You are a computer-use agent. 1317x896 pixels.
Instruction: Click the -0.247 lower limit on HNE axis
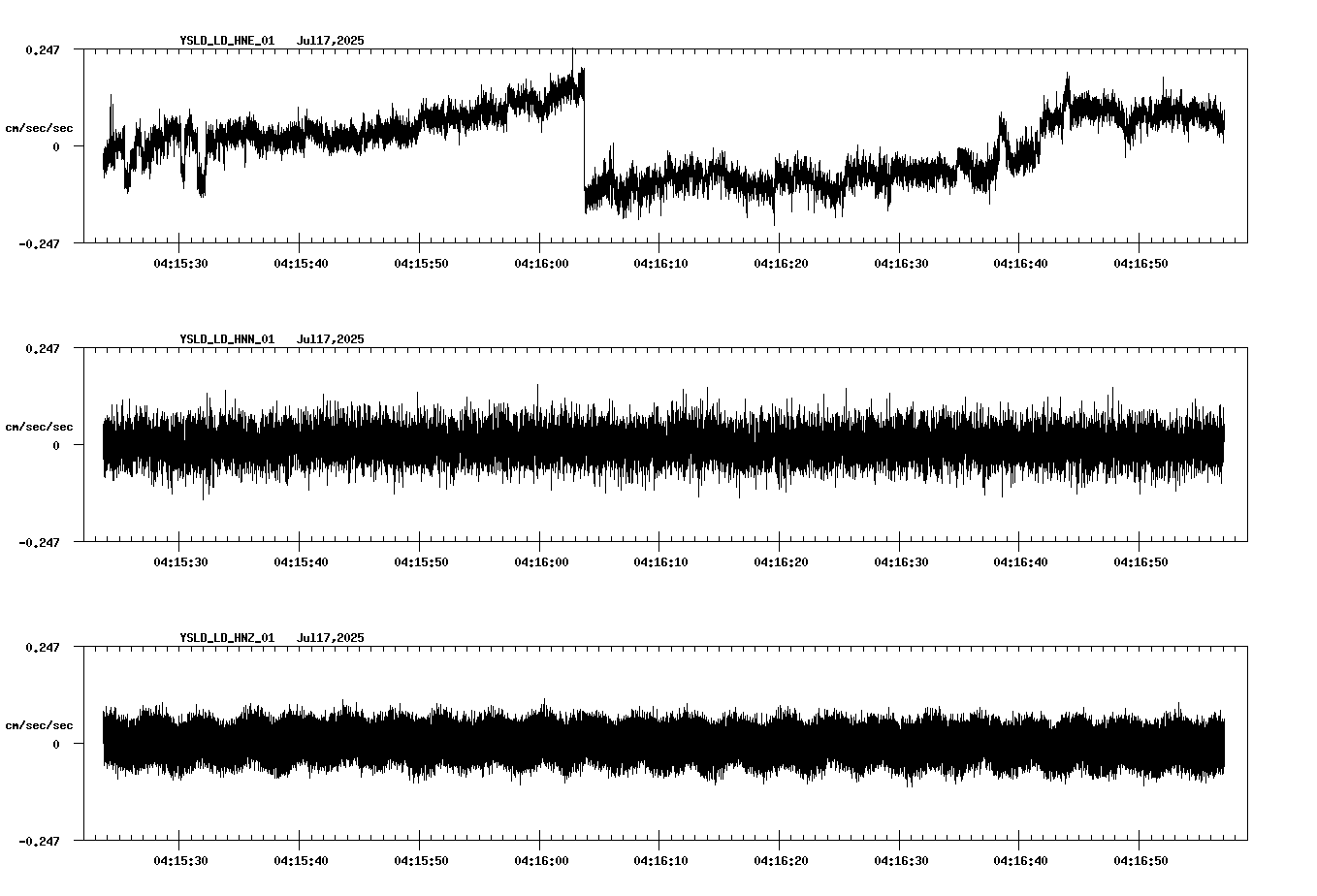tap(39, 243)
